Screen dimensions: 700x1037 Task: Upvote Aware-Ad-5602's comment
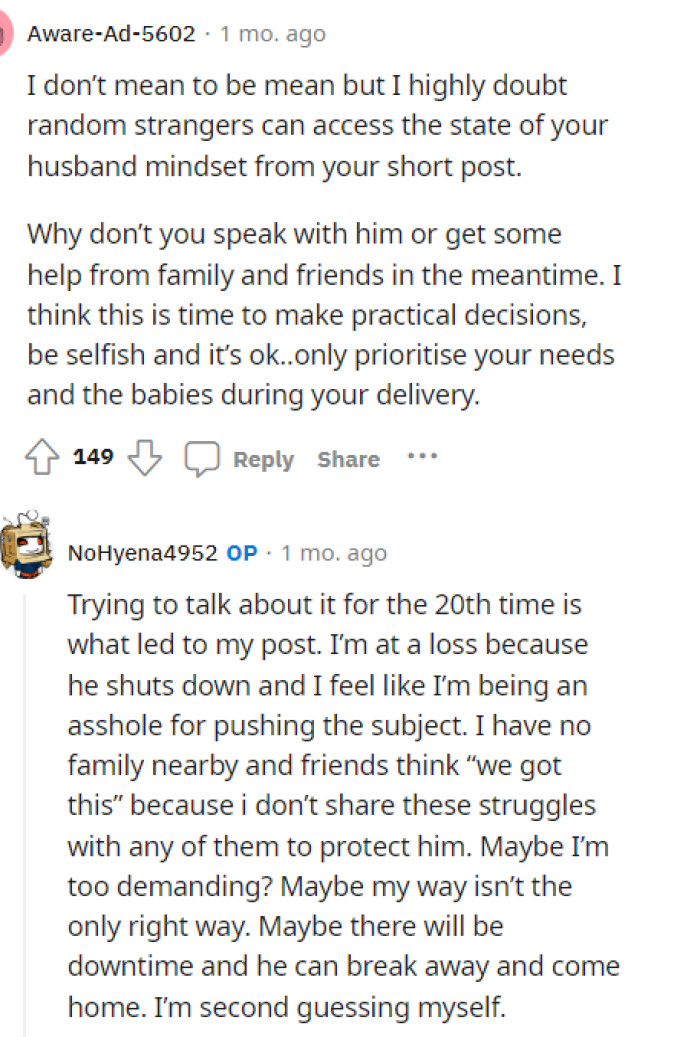pos(40,457)
